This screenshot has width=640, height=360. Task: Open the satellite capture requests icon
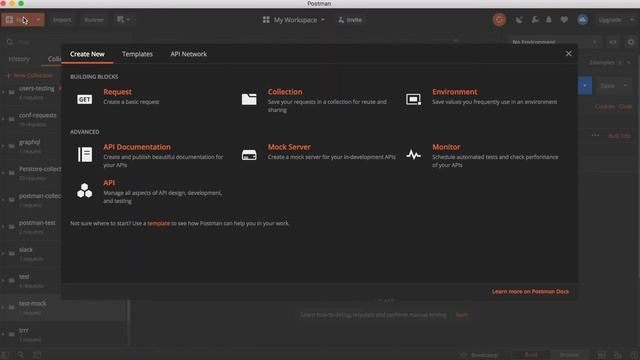(519, 20)
